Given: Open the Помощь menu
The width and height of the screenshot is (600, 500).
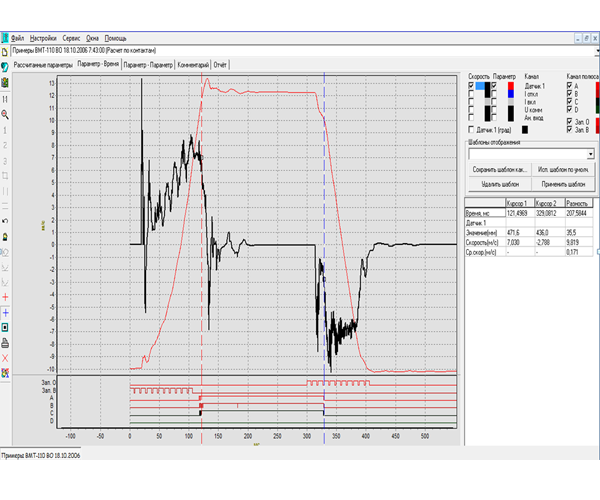Looking at the screenshot, I should [x=116, y=38].
